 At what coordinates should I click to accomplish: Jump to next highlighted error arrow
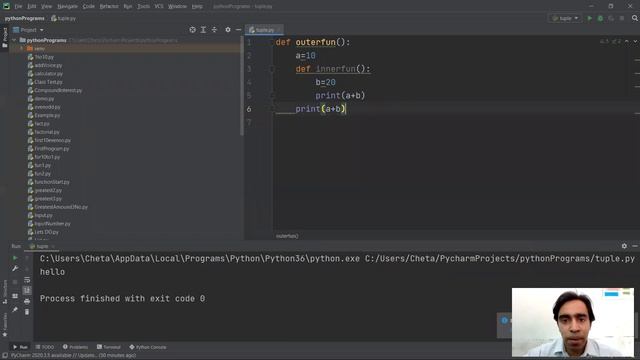pyautogui.click(x=635, y=42)
